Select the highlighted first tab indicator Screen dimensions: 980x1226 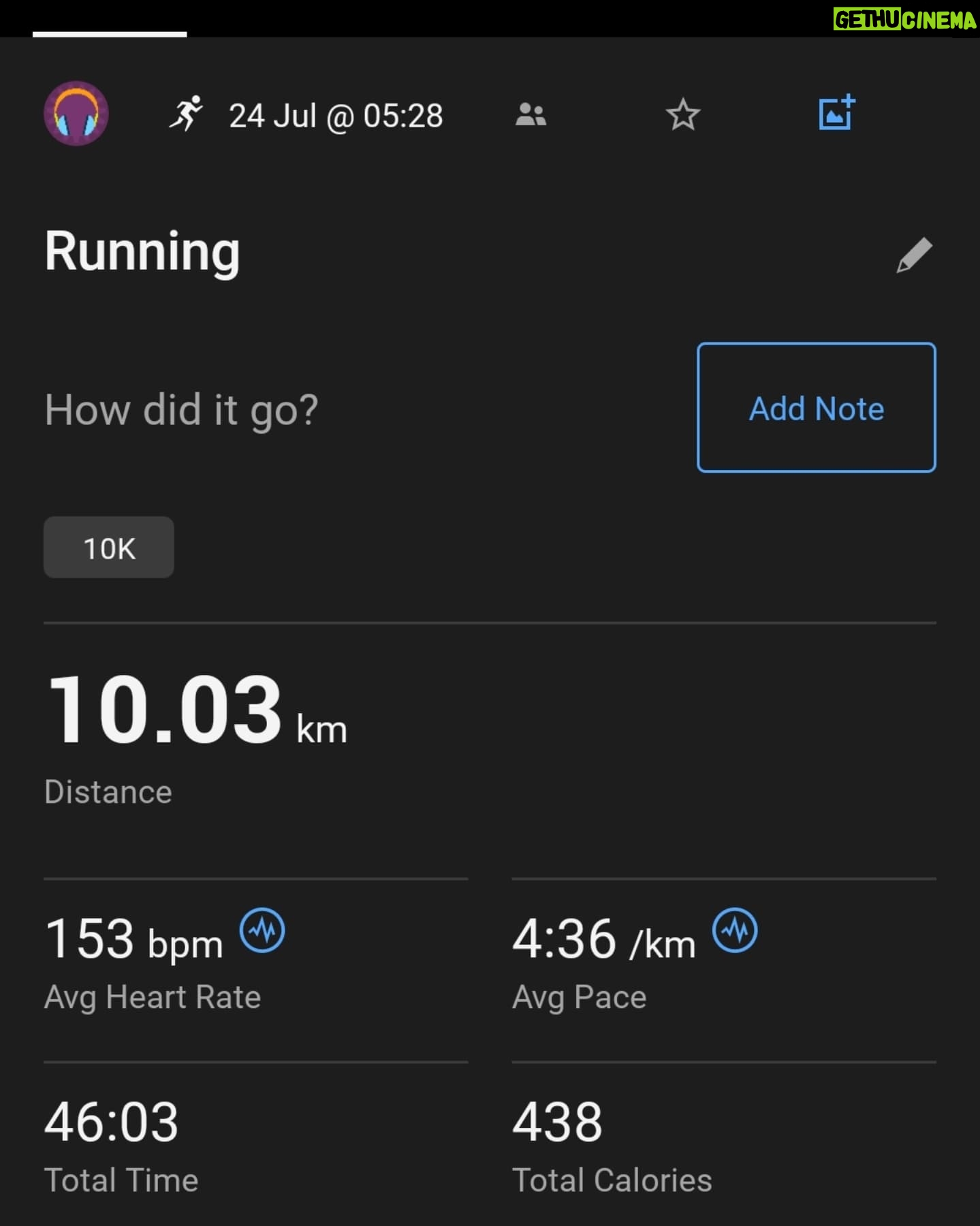point(110,34)
